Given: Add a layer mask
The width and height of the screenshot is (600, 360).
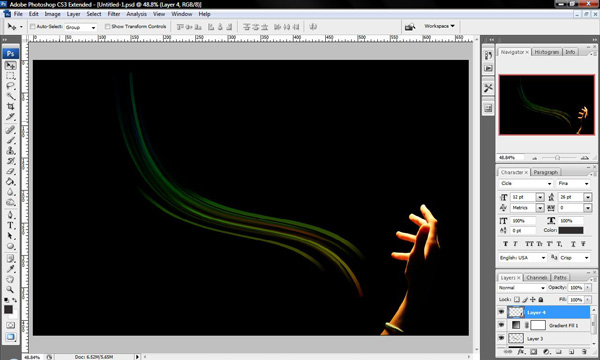Looking at the screenshot, I should [x=533, y=351].
